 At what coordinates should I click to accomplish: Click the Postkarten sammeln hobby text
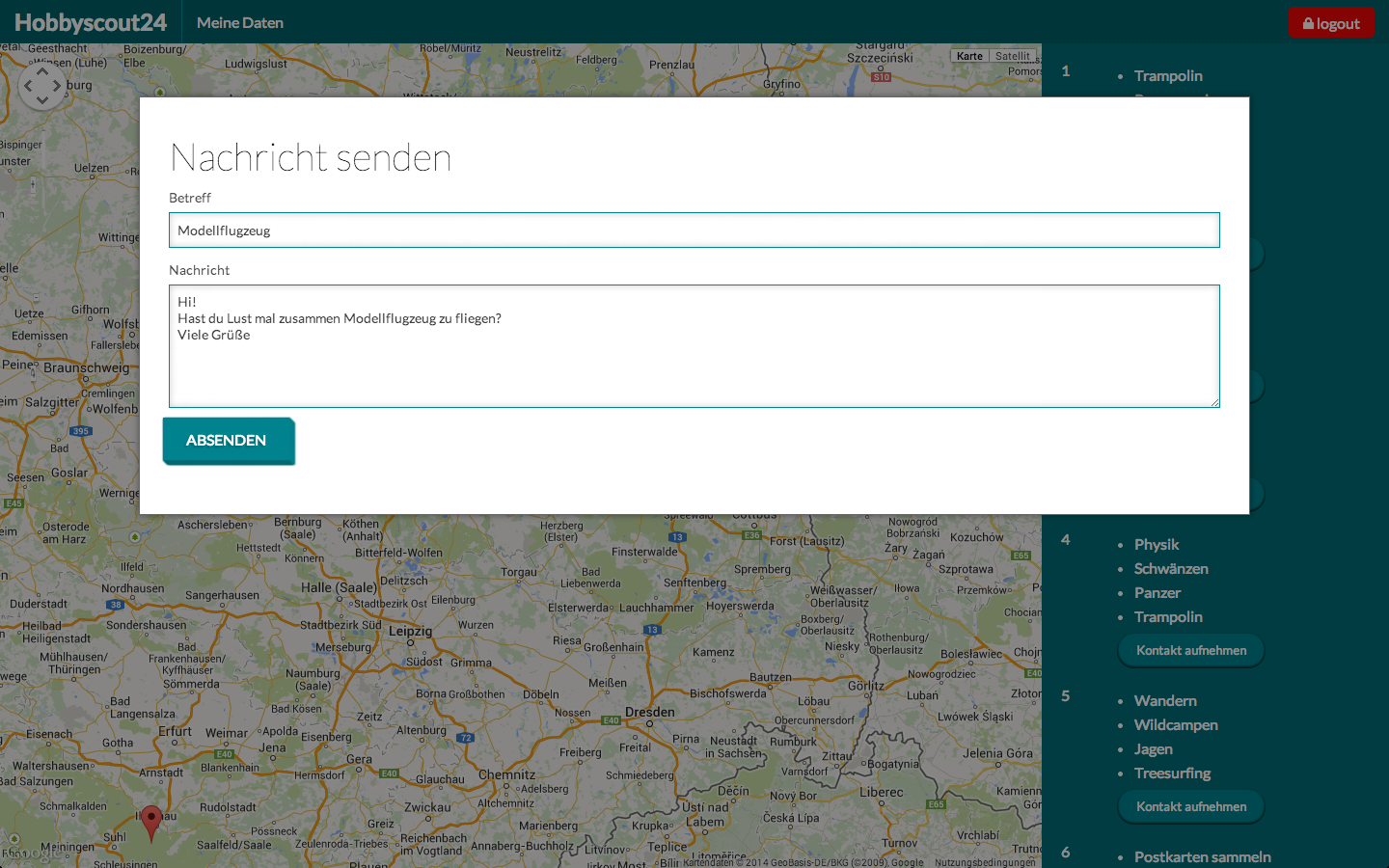[x=1202, y=857]
